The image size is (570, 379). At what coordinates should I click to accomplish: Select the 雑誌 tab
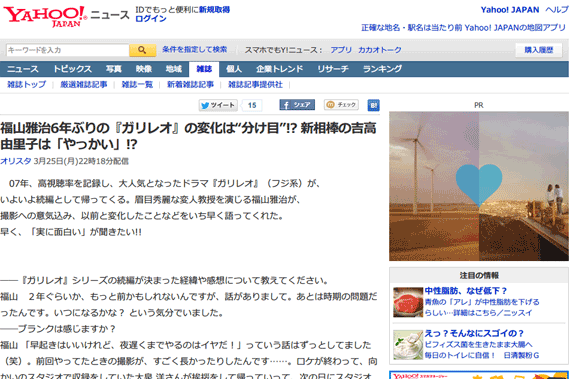point(204,69)
